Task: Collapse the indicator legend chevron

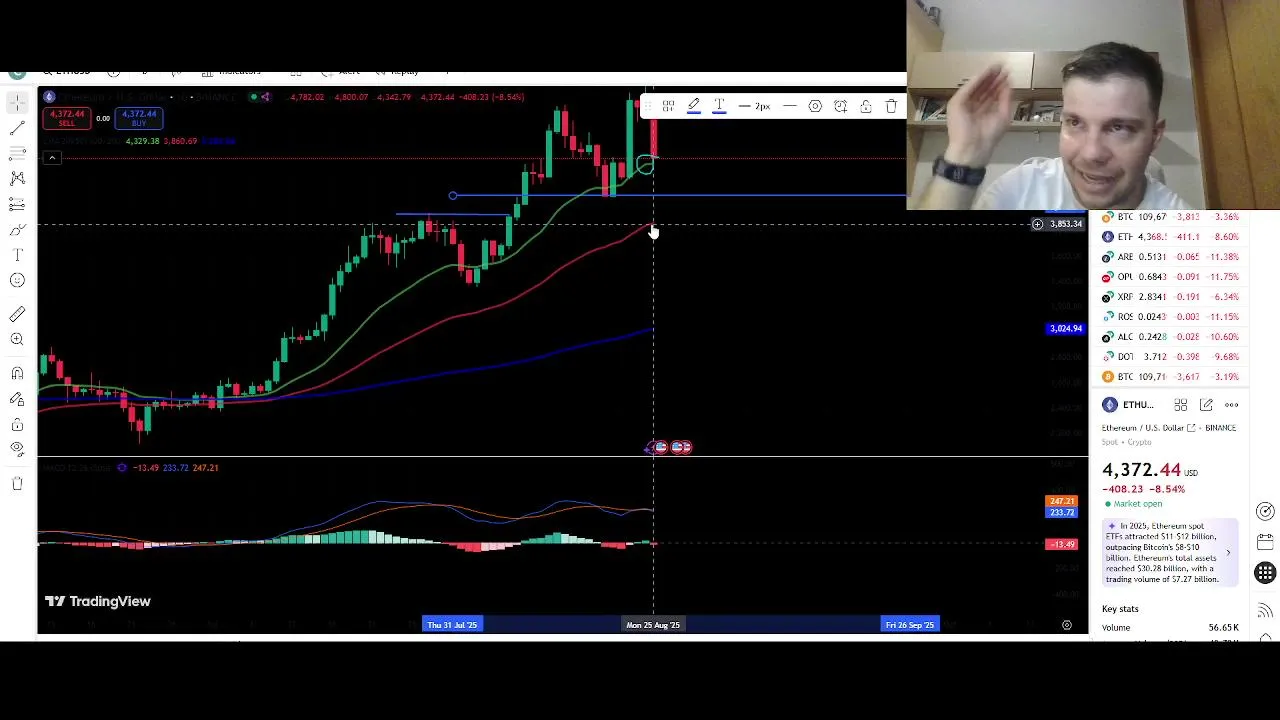Action: click(x=52, y=157)
